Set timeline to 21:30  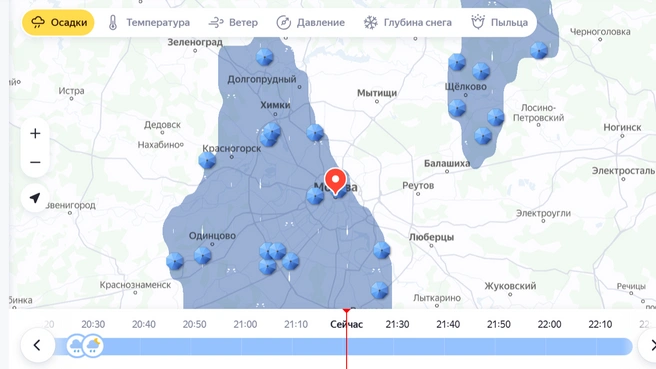pyautogui.click(x=397, y=324)
